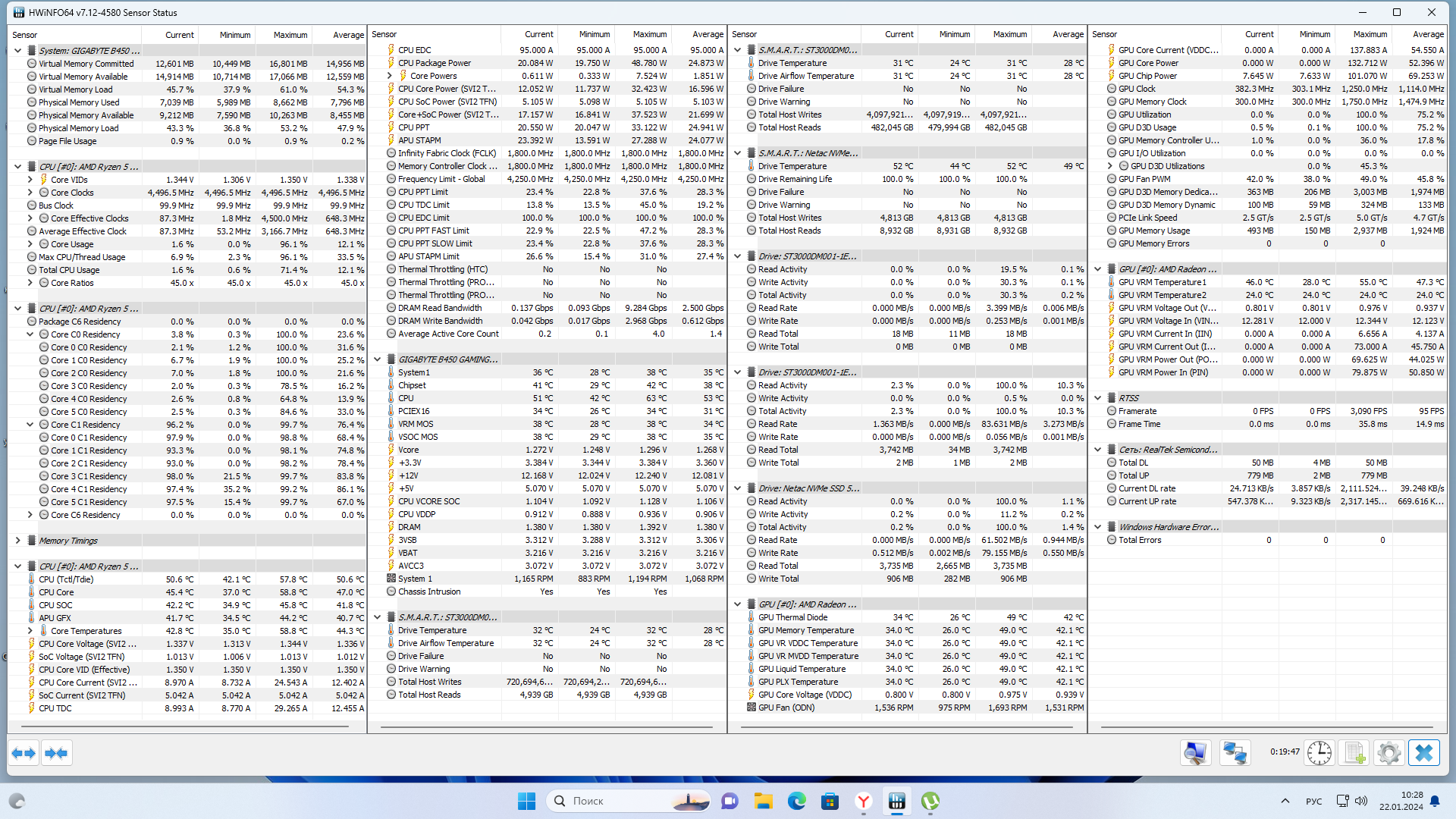Click the clock reset timer icon

(1319, 753)
